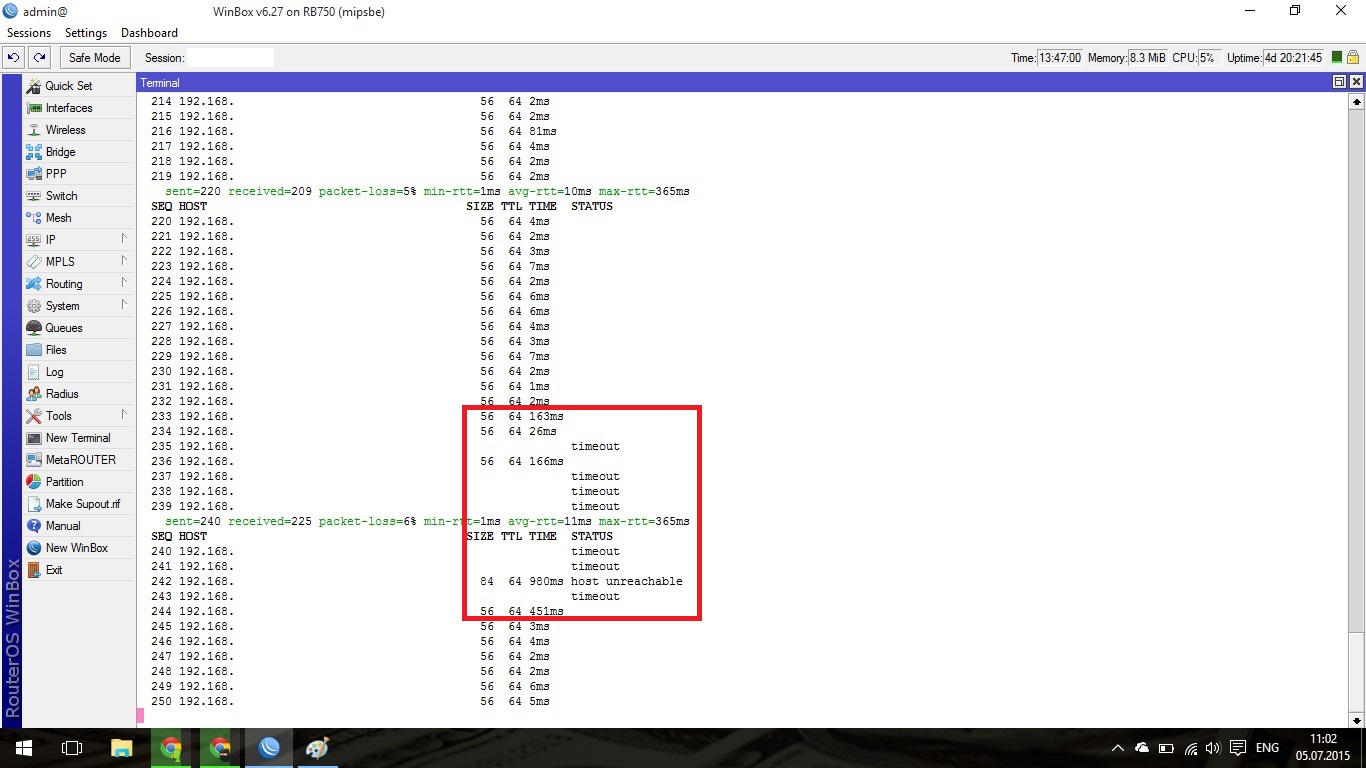Click the Terminal scrollbar down arrow
This screenshot has width=1366, height=768.
coord(1357,719)
